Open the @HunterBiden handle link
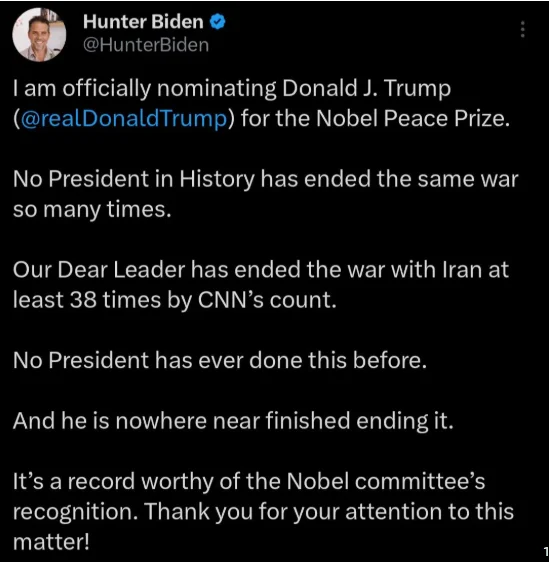The image size is (549, 562). [146, 45]
